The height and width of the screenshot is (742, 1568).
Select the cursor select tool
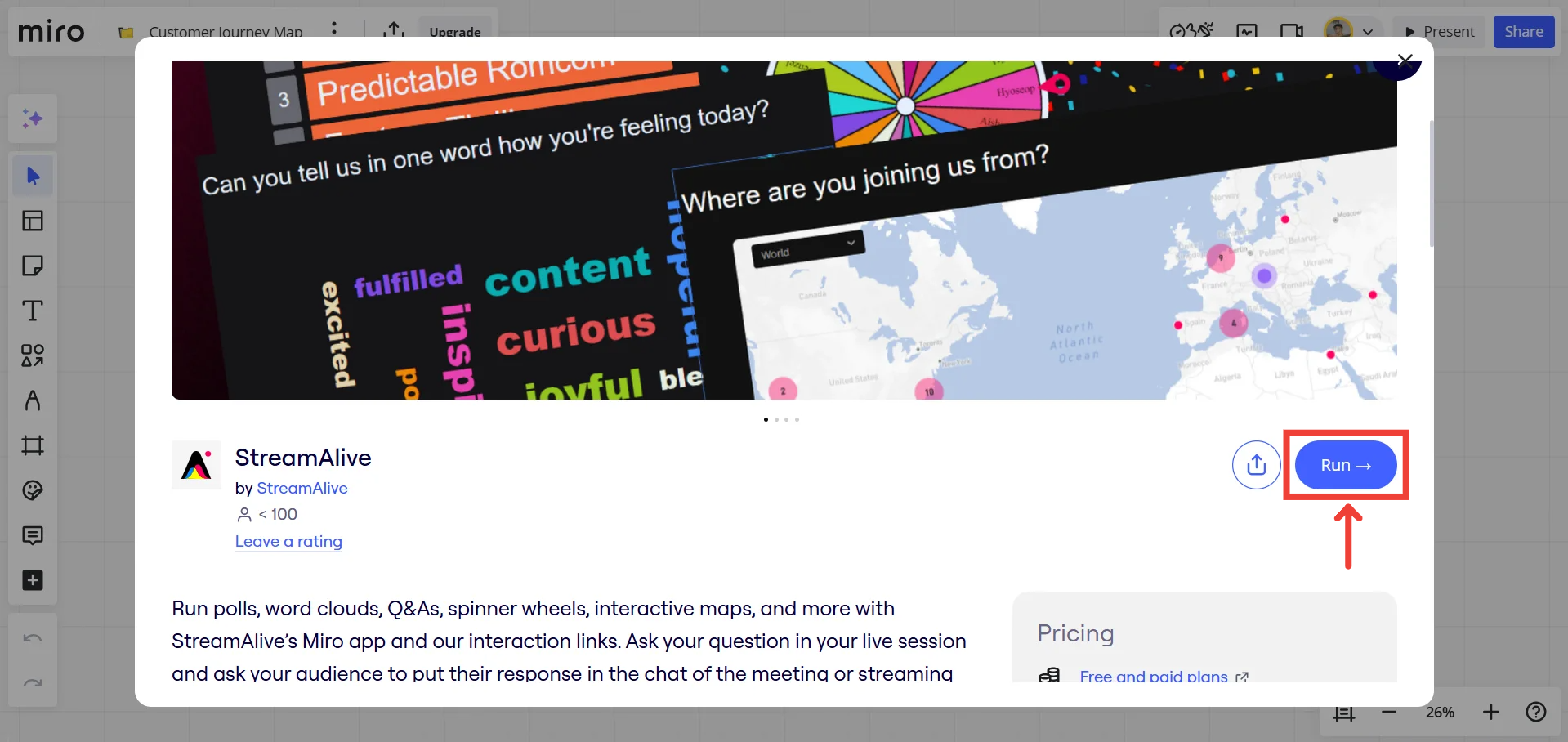pyautogui.click(x=33, y=176)
